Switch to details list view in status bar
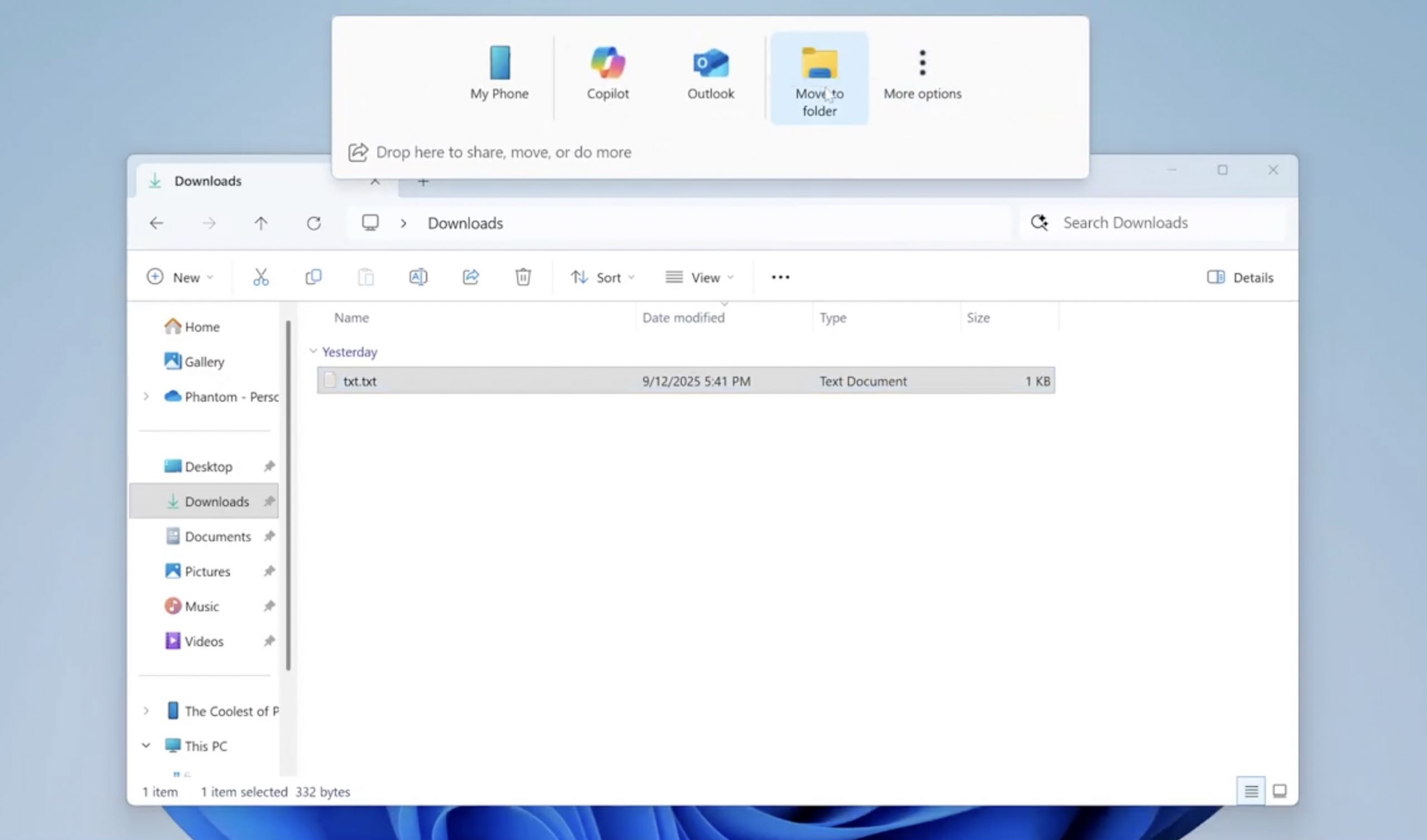This screenshot has height=840, width=1427. tap(1251, 792)
